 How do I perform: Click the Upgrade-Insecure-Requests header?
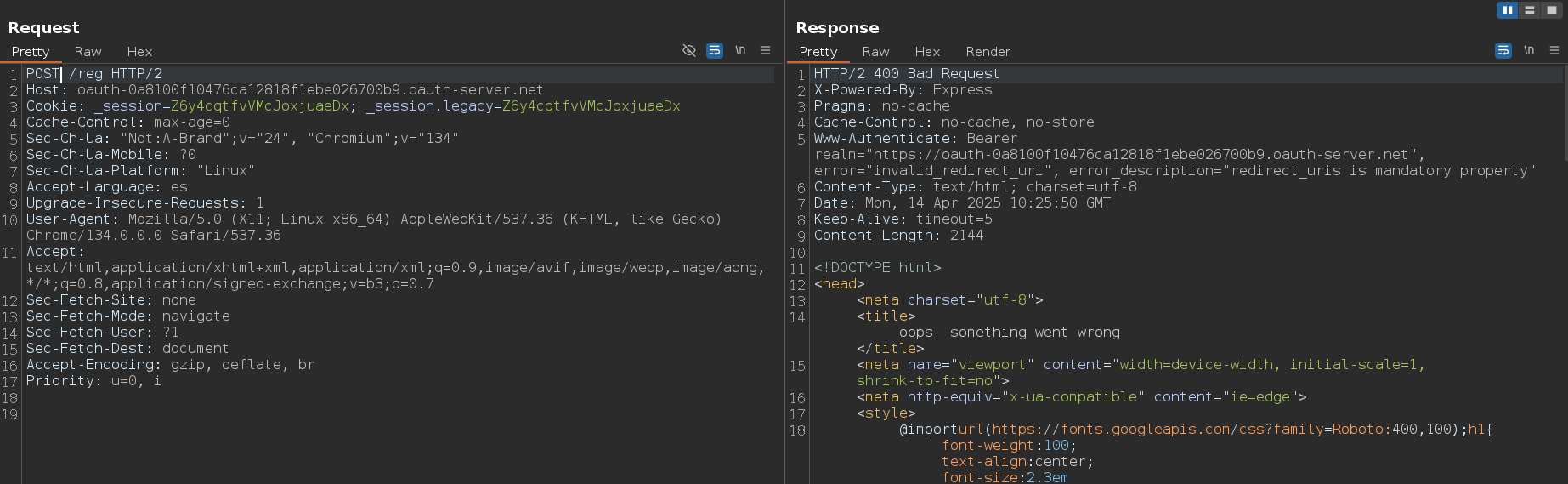coord(145,203)
